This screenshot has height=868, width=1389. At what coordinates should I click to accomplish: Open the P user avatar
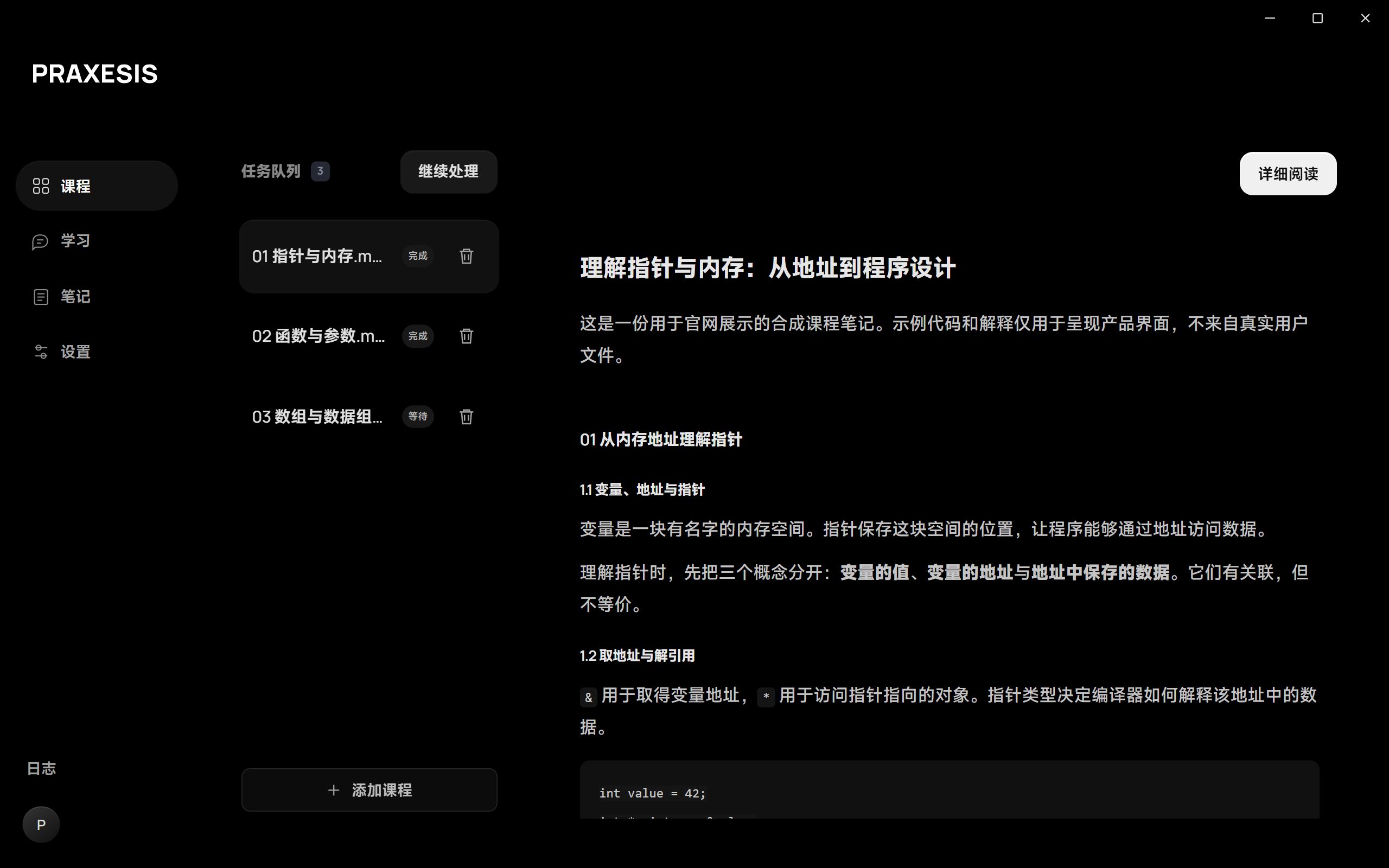(x=41, y=825)
